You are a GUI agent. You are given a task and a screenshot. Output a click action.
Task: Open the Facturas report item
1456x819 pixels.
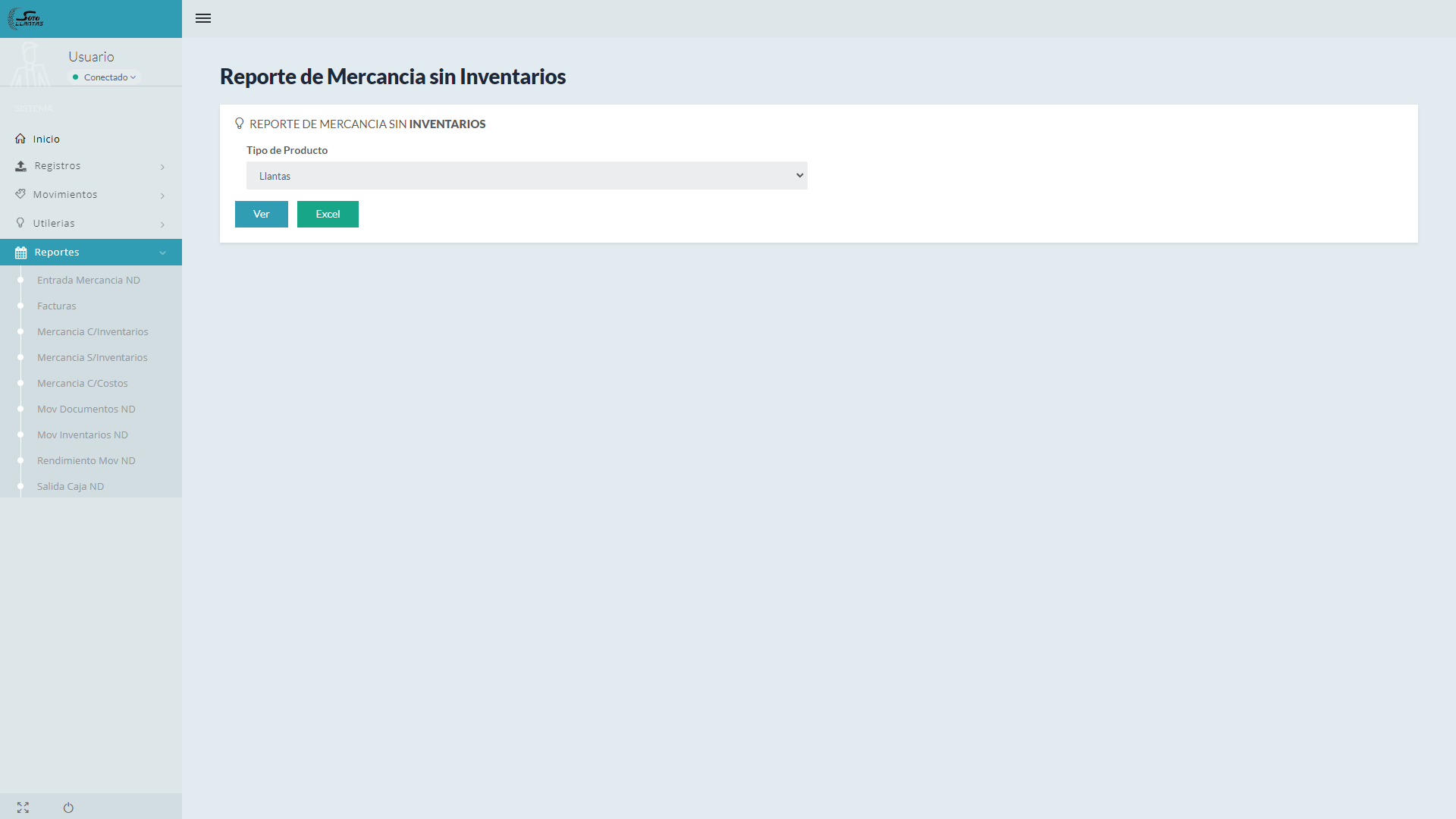point(57,306)
